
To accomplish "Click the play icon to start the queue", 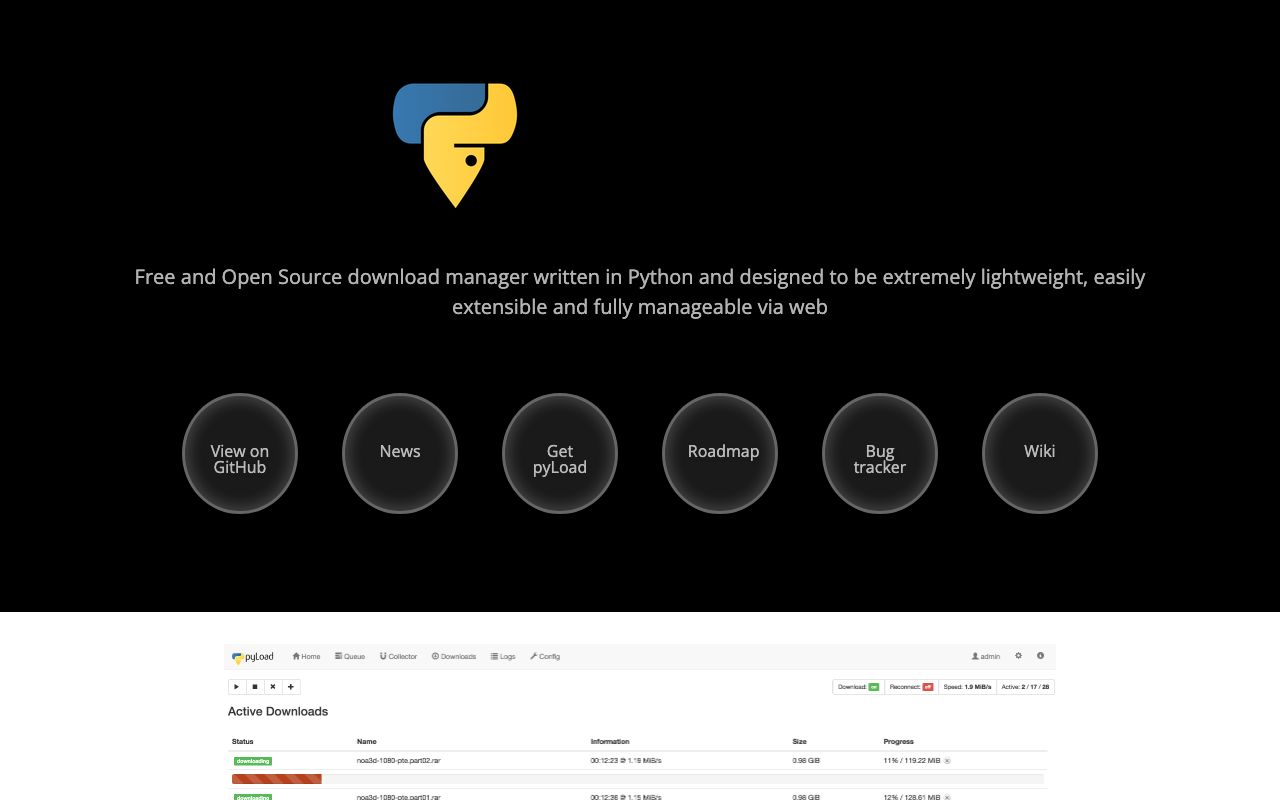I will 237,687.
